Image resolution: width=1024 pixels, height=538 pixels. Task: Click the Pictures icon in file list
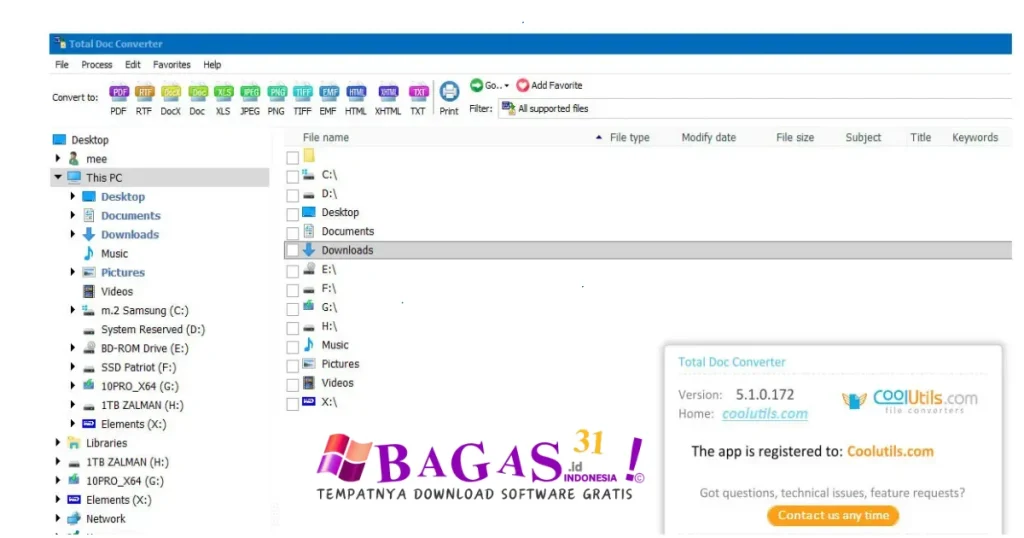tap(309, 364)
